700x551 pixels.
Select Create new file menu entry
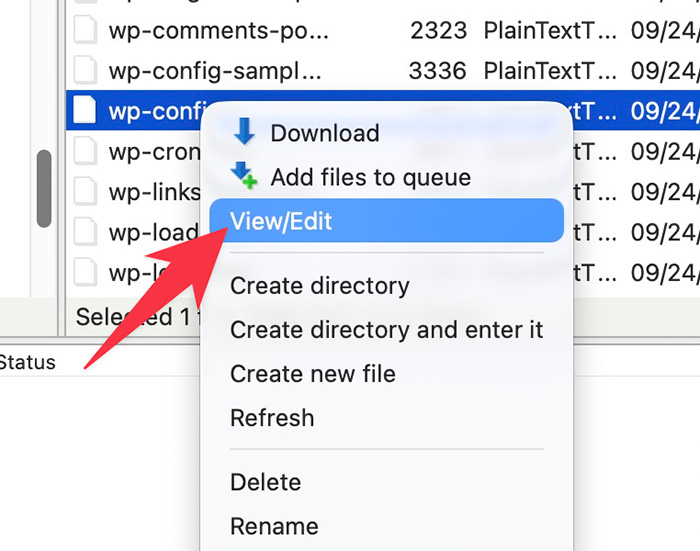(x=313, y=374)
